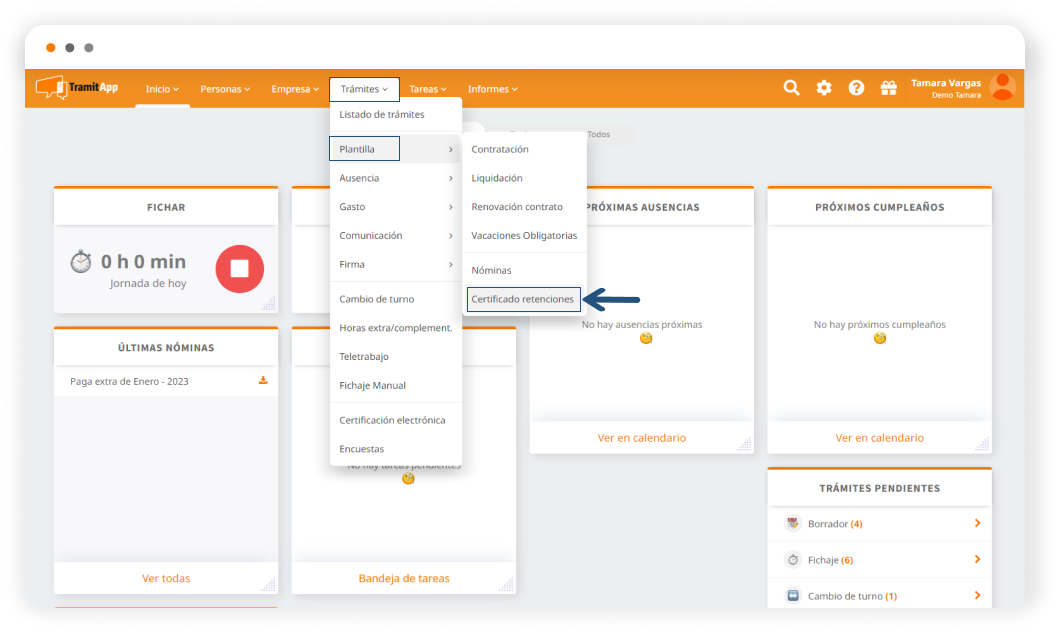Open the Bandeja de tareas link
The image size is (1061, 633).
click(x=404, y=578)
